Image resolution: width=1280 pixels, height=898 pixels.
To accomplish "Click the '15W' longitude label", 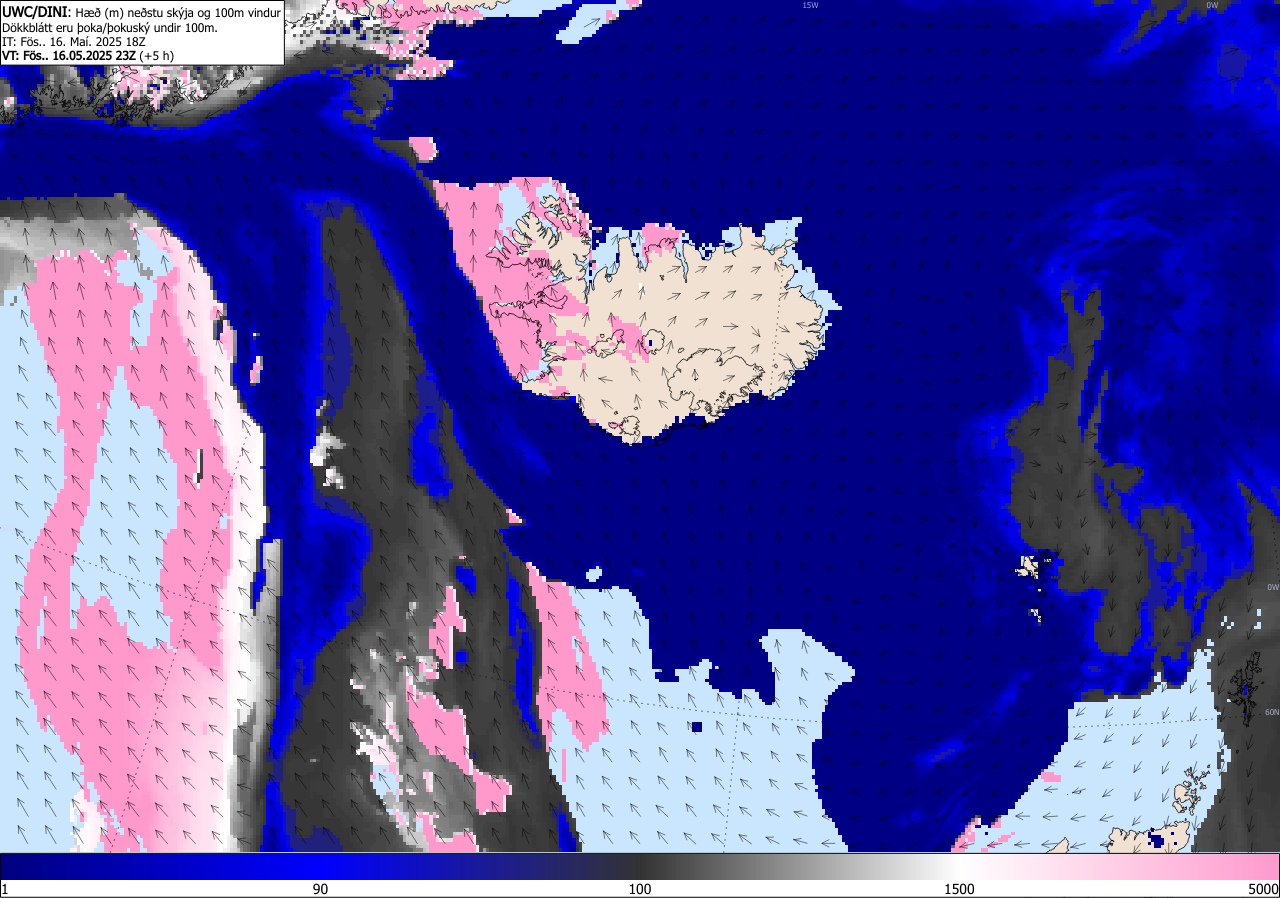I will tap(810, 5).
